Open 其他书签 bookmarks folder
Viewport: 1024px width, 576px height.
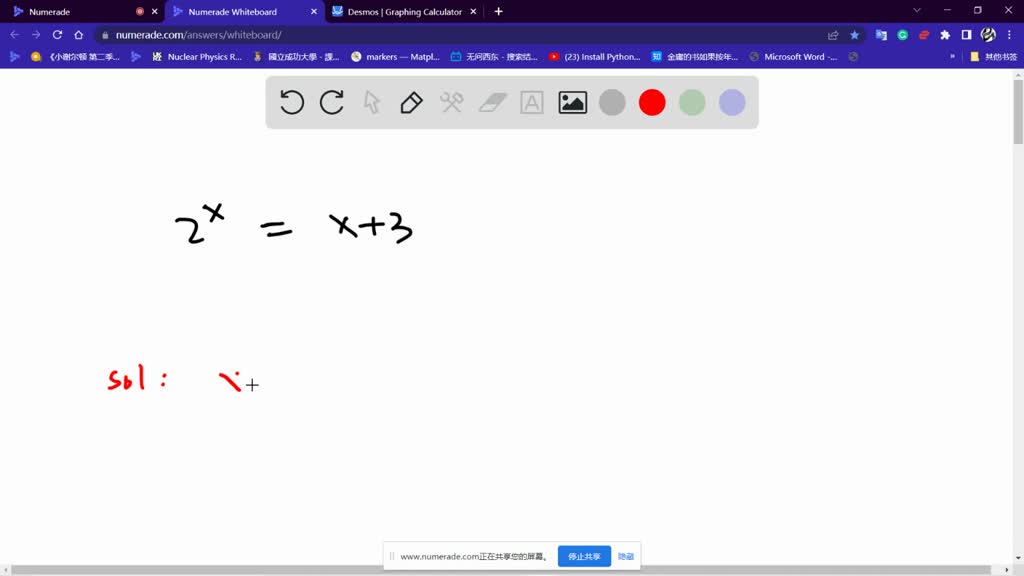tap(993, 57)
